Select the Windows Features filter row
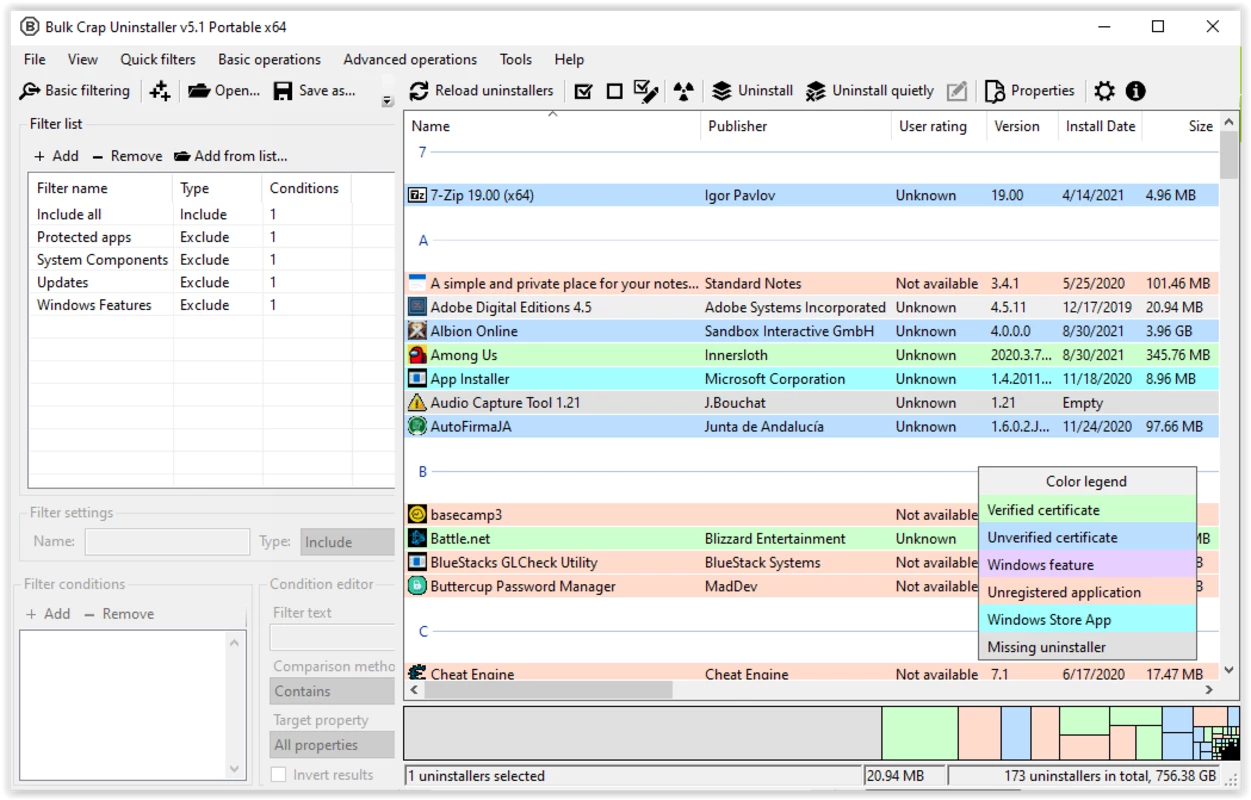 pyautogui.click(x=211, y=305)
